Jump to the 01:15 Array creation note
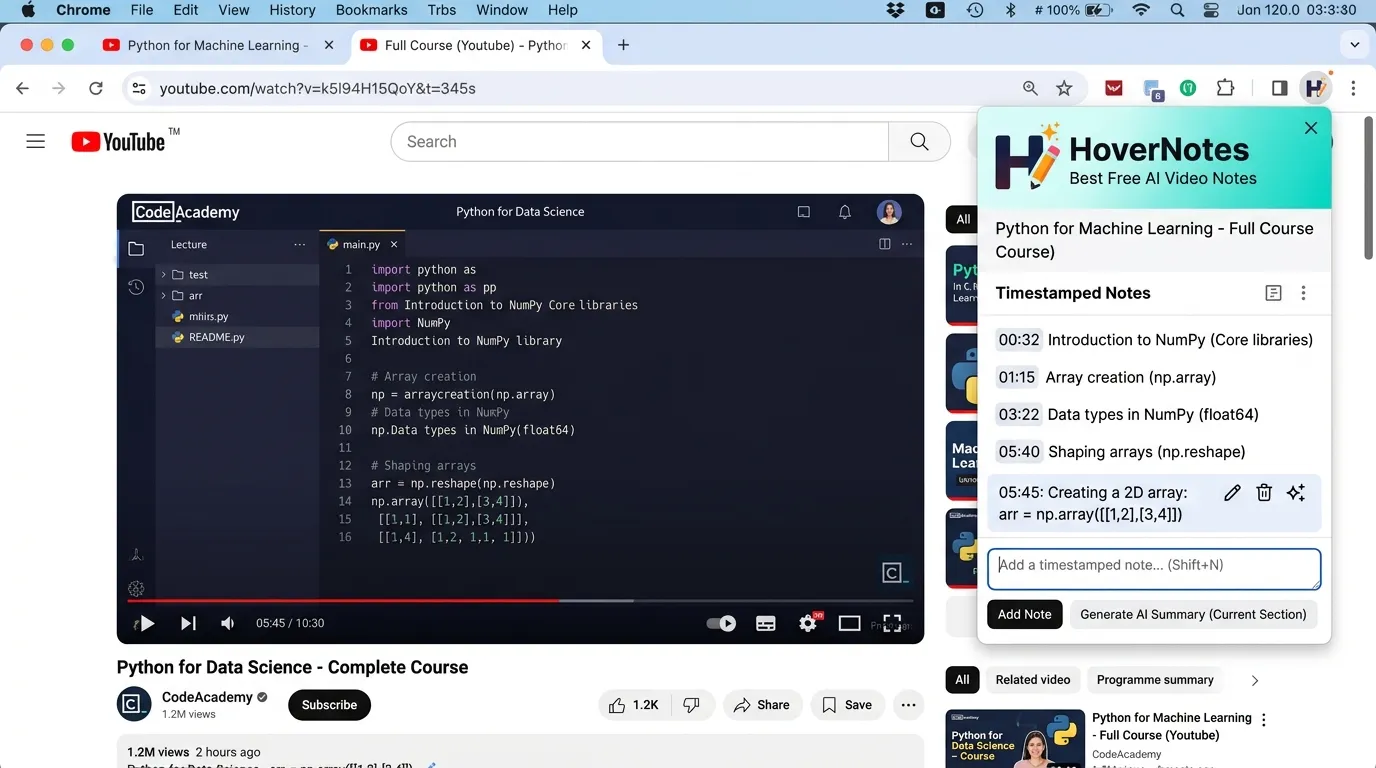The height and width of the screenshot is (768, 1376). pyautogui.click(x=1105, y=377)
